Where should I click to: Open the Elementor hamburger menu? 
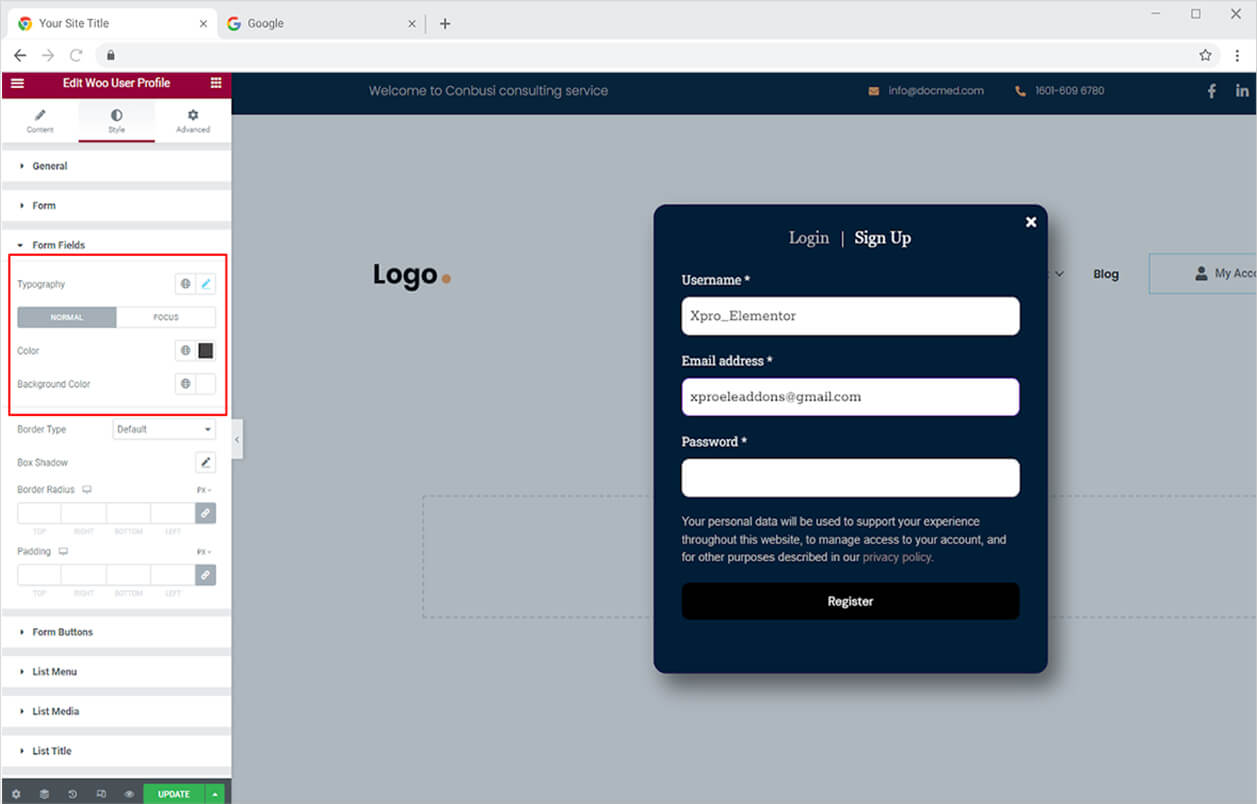[x=17, y=83]
